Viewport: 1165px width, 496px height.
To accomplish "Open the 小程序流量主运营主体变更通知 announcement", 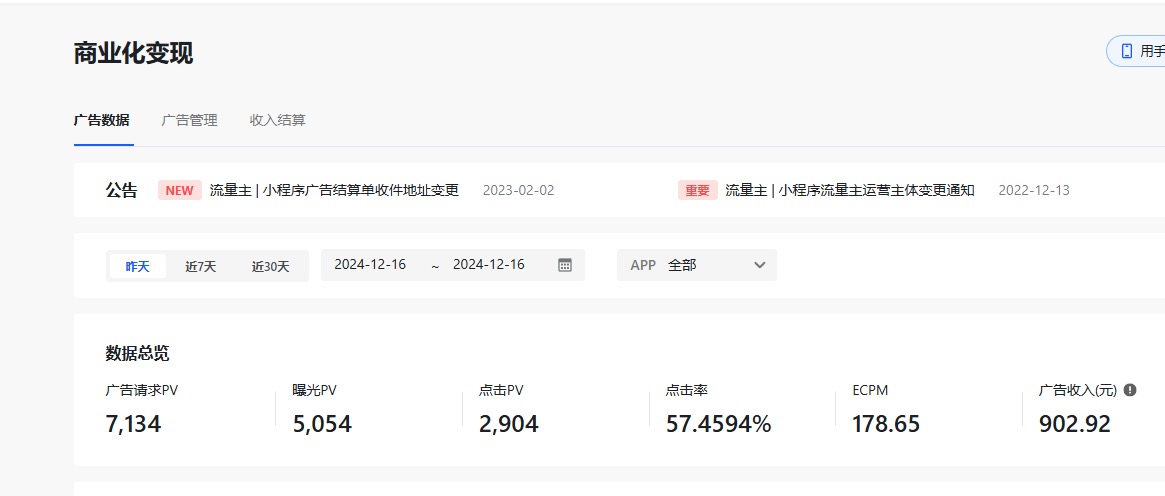I will coord(850,190).
